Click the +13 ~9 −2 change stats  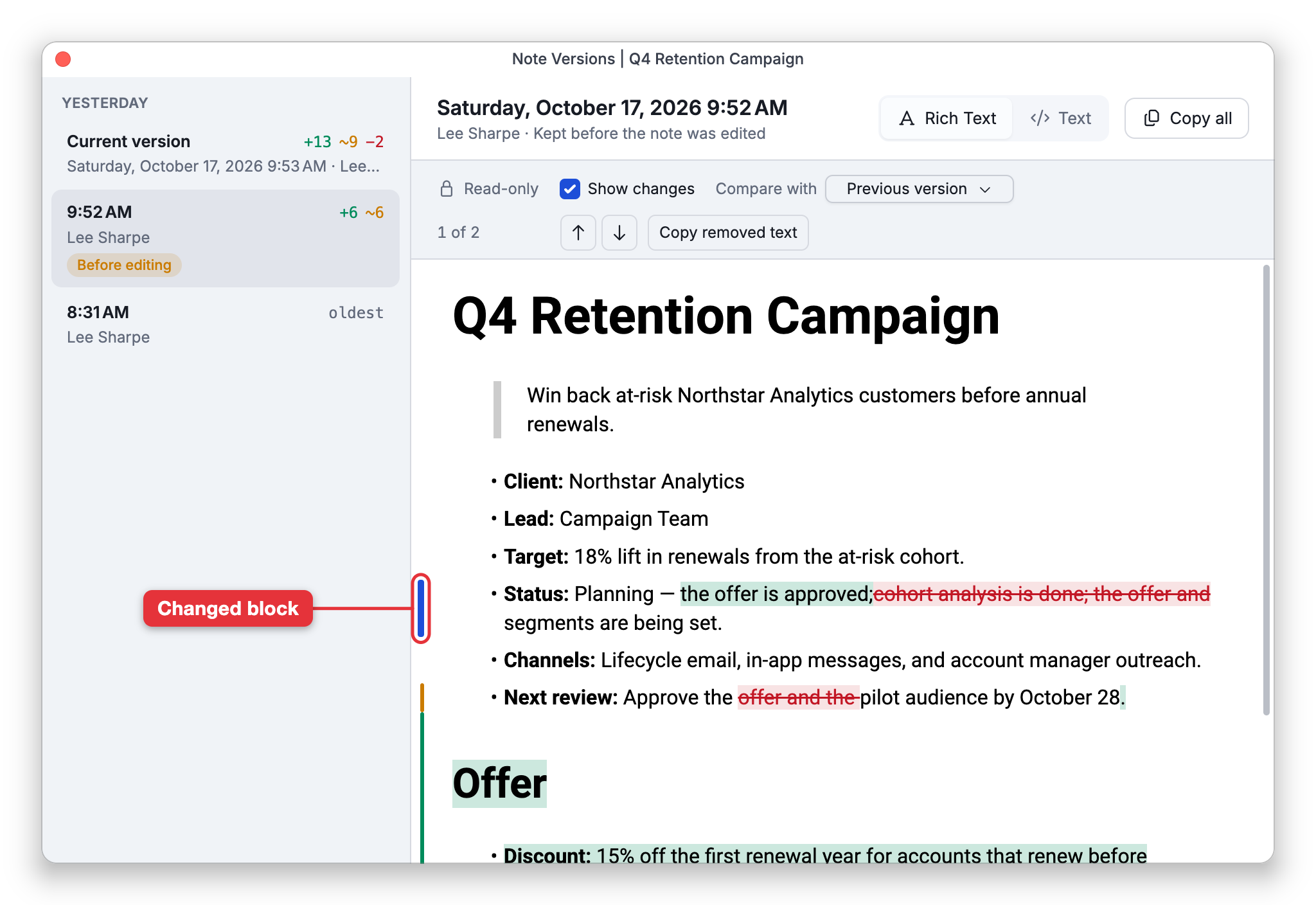coord(343,141)
